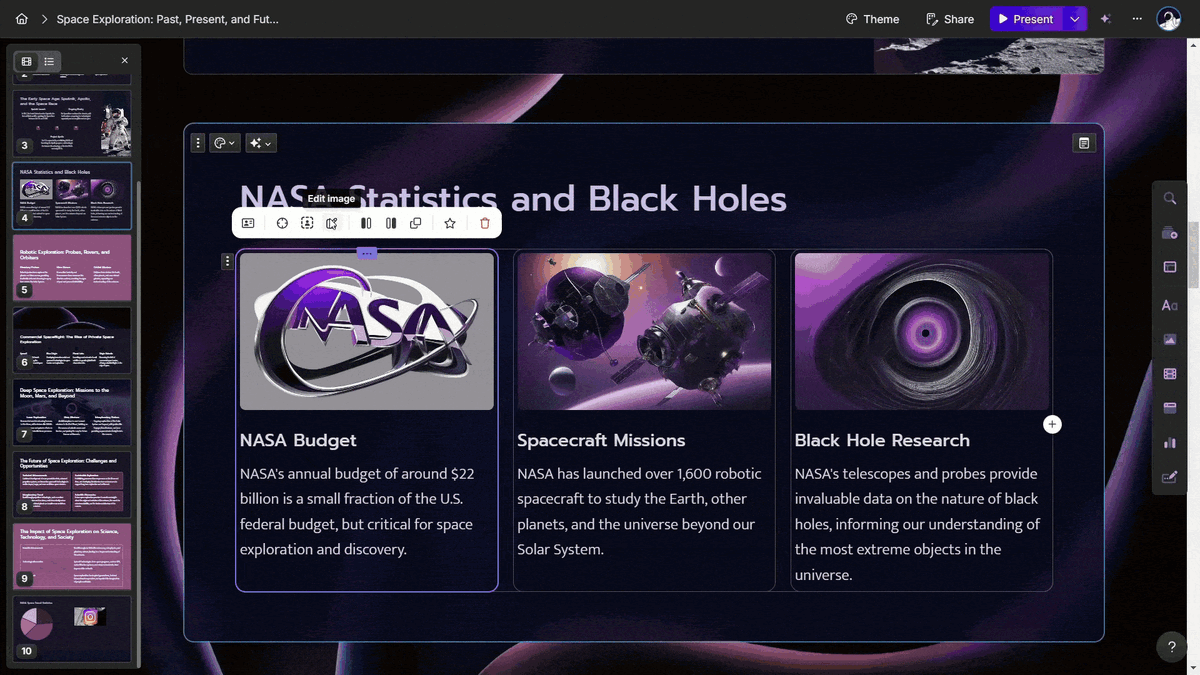Click the NASA Budget heading
Image resolution: width=1200 pixels, height=675 pixels.
298,440
